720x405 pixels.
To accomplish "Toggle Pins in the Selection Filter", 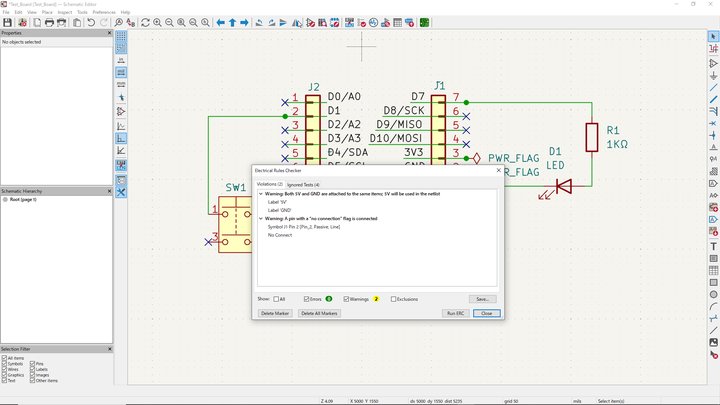I will [x=33, y=364].
